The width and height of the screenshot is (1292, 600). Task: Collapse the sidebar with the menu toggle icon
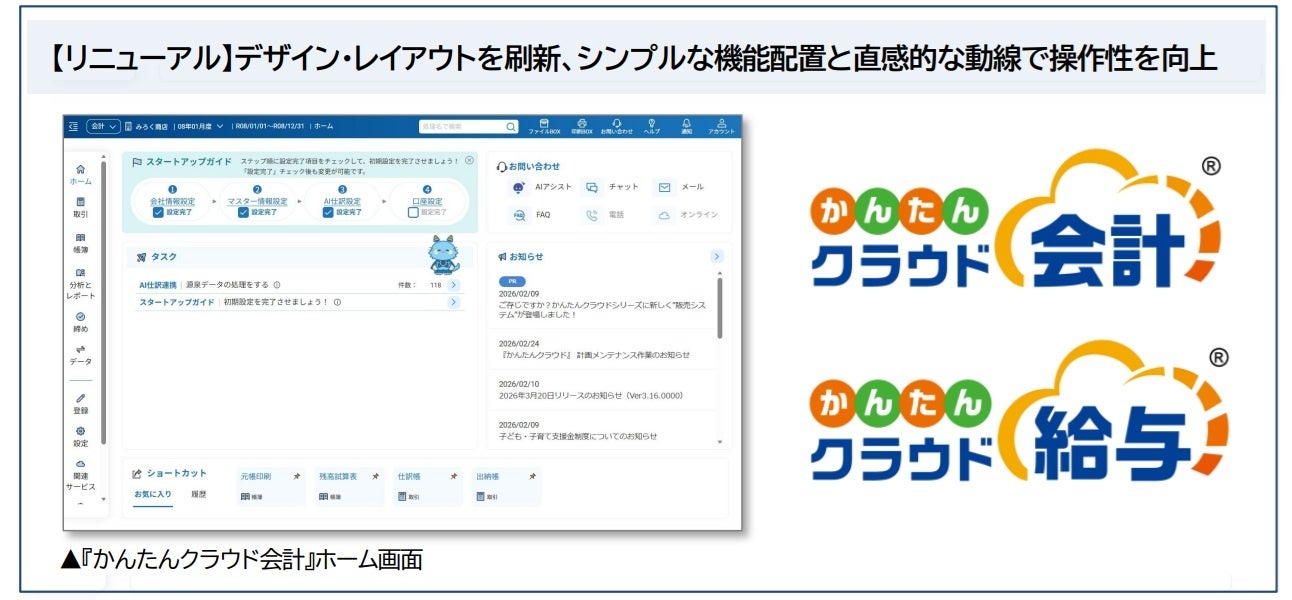pyautogui.click(x=73, y=127)
